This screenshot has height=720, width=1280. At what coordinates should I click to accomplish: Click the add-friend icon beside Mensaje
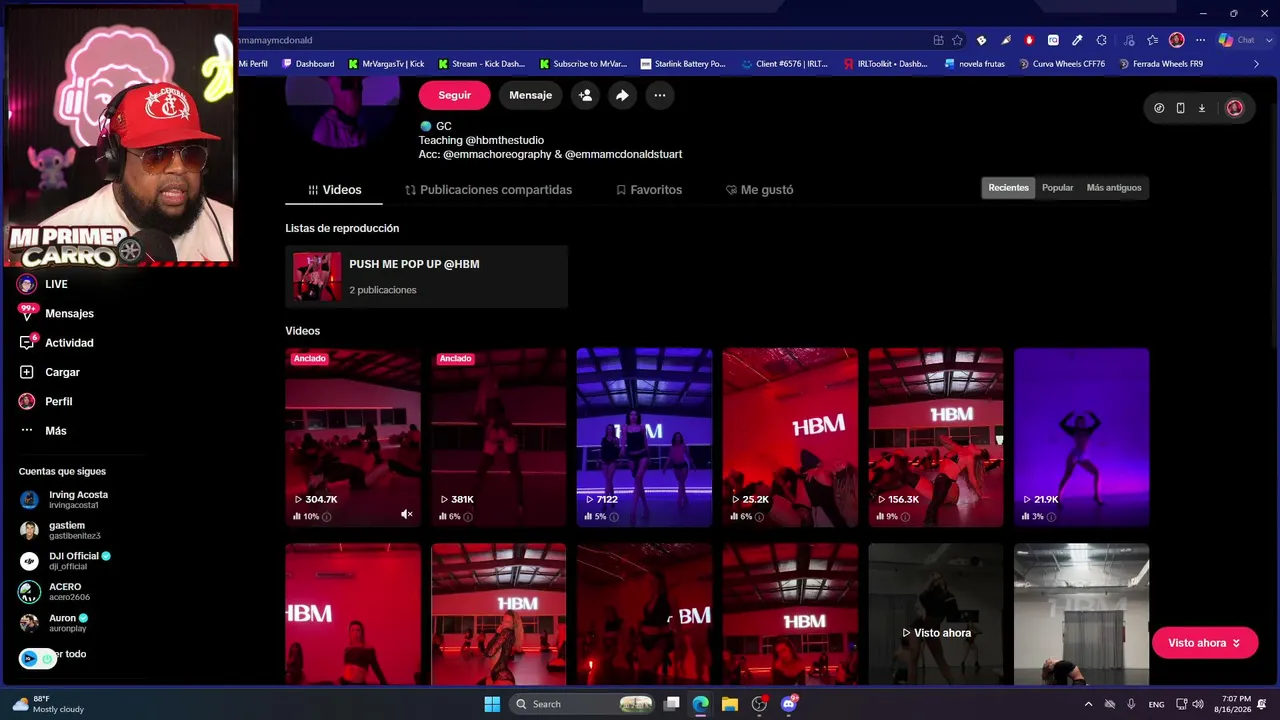pos(585,95)
